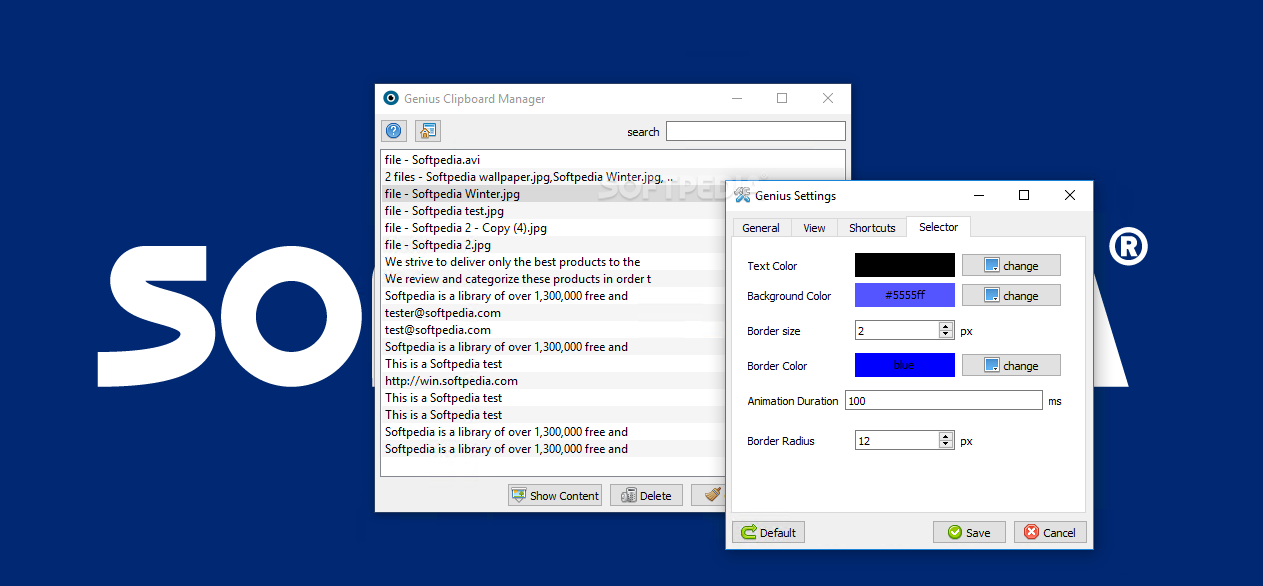Change the Text Color
The image size is (1263, 586).
1011,265
